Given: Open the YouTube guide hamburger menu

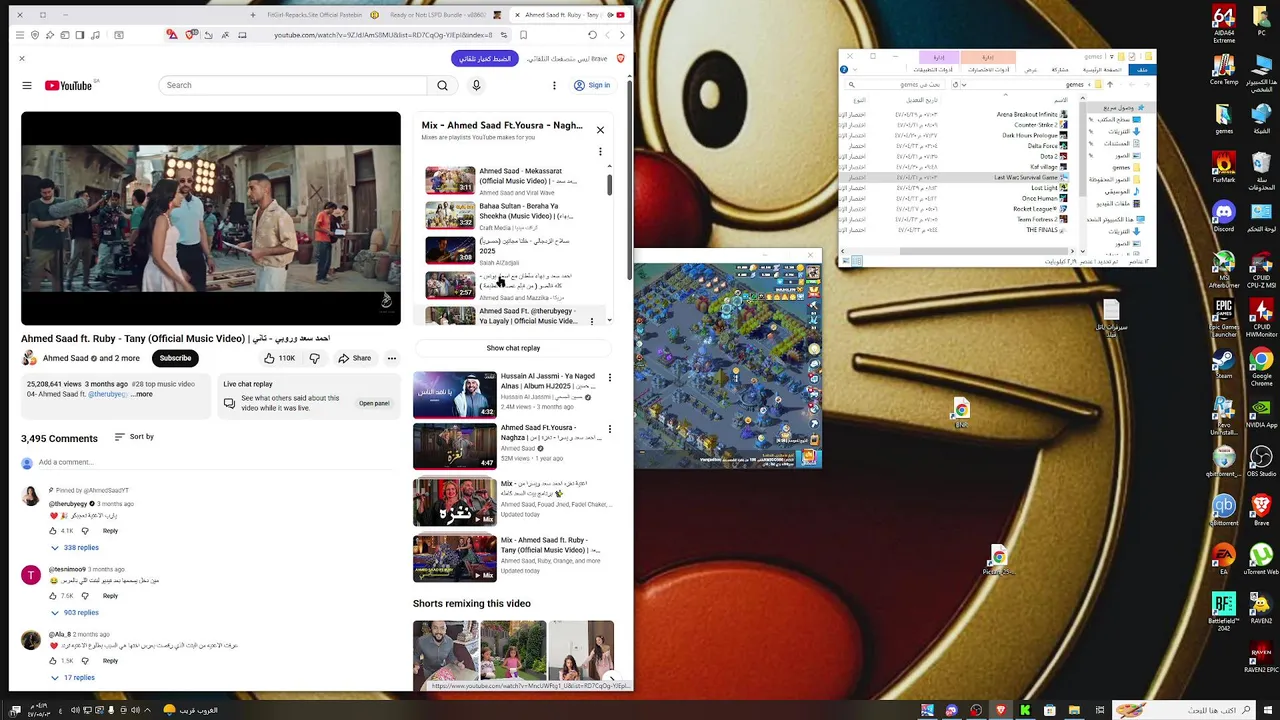Looking at the screenshot, I should [27, 85].
